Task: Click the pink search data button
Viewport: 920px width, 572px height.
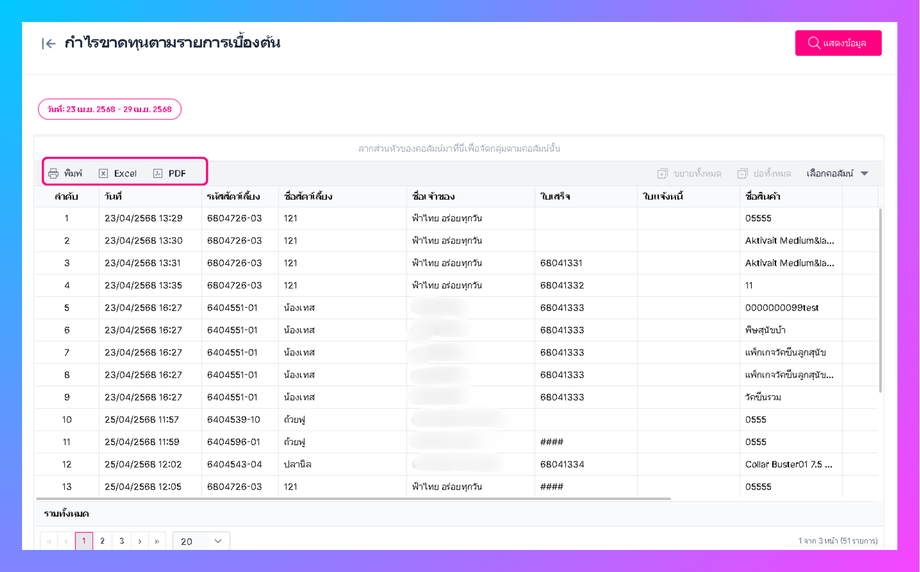Action: [x=838, y=43]
